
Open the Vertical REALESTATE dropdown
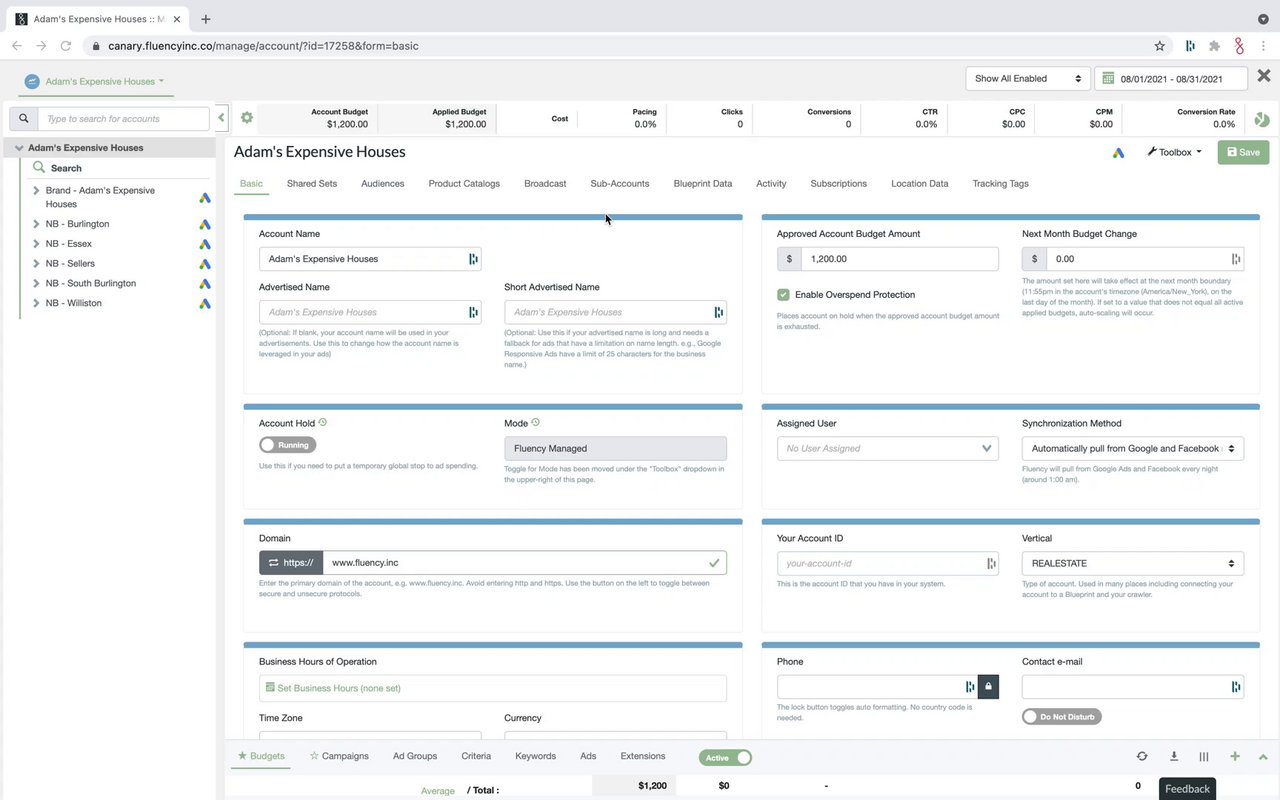[1133, 563]
